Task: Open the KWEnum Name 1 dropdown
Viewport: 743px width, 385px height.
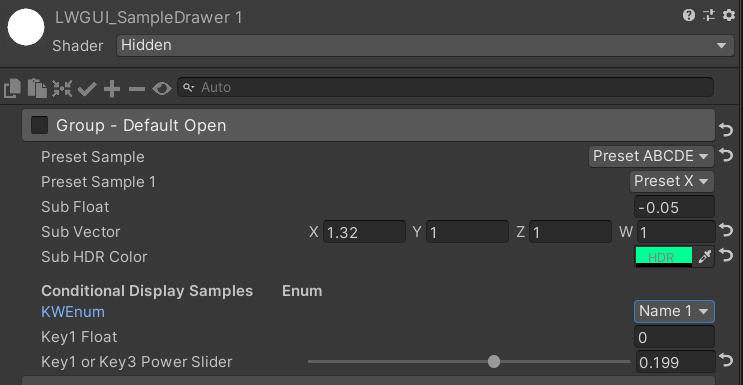Action: pyautogui.click(x=674, y=312)
